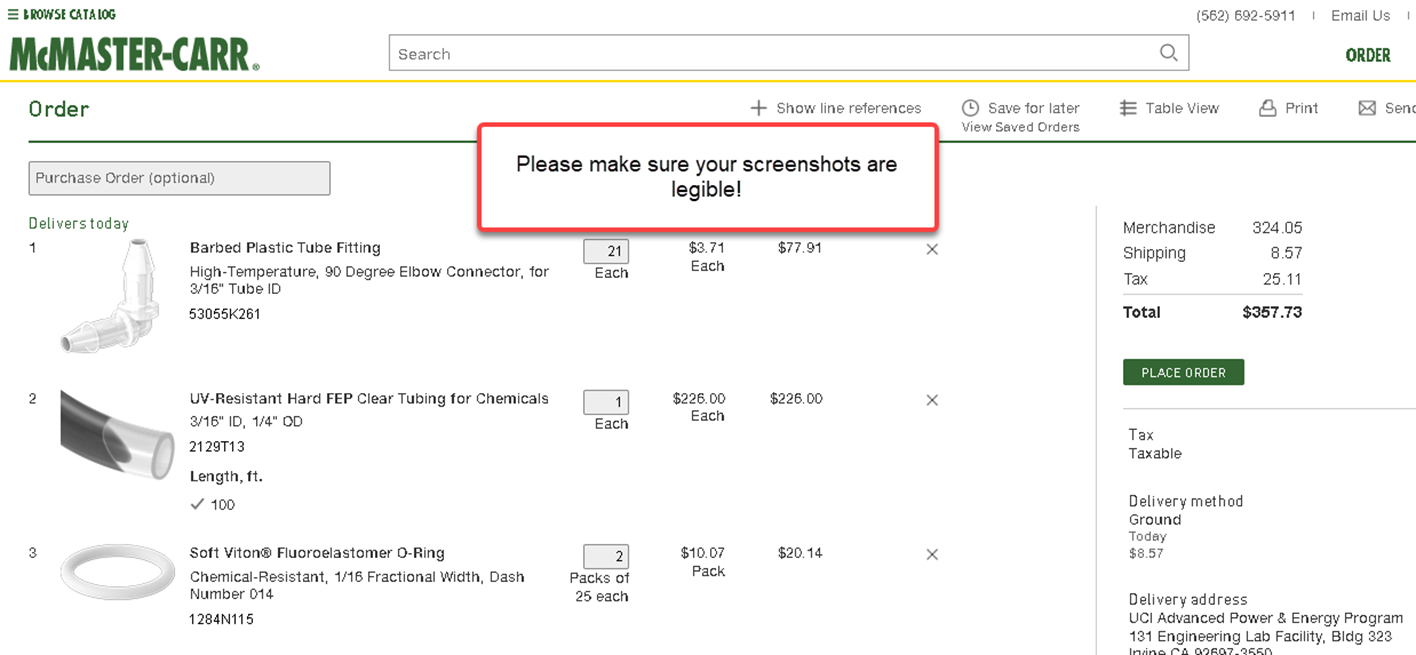
Task: Switch to Table View
Action: [1182, 108]
